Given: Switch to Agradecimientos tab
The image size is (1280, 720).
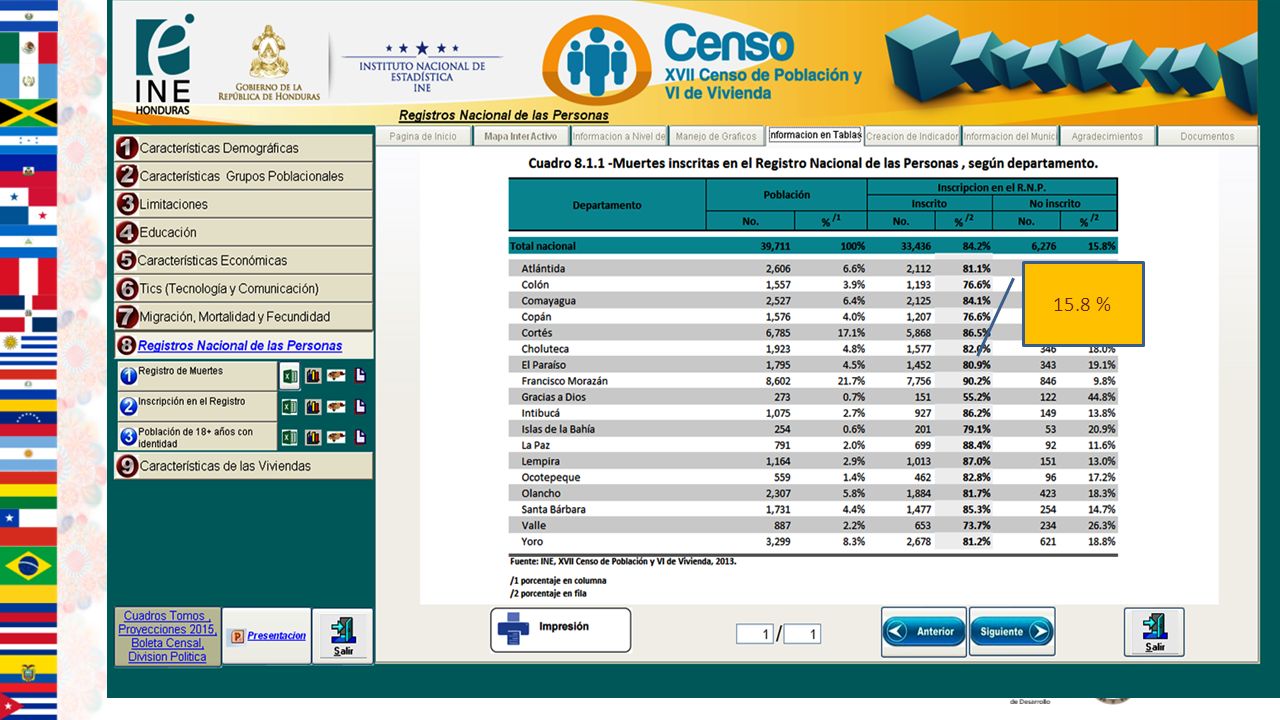Looking at the screenshot, I should (1106, 136).
